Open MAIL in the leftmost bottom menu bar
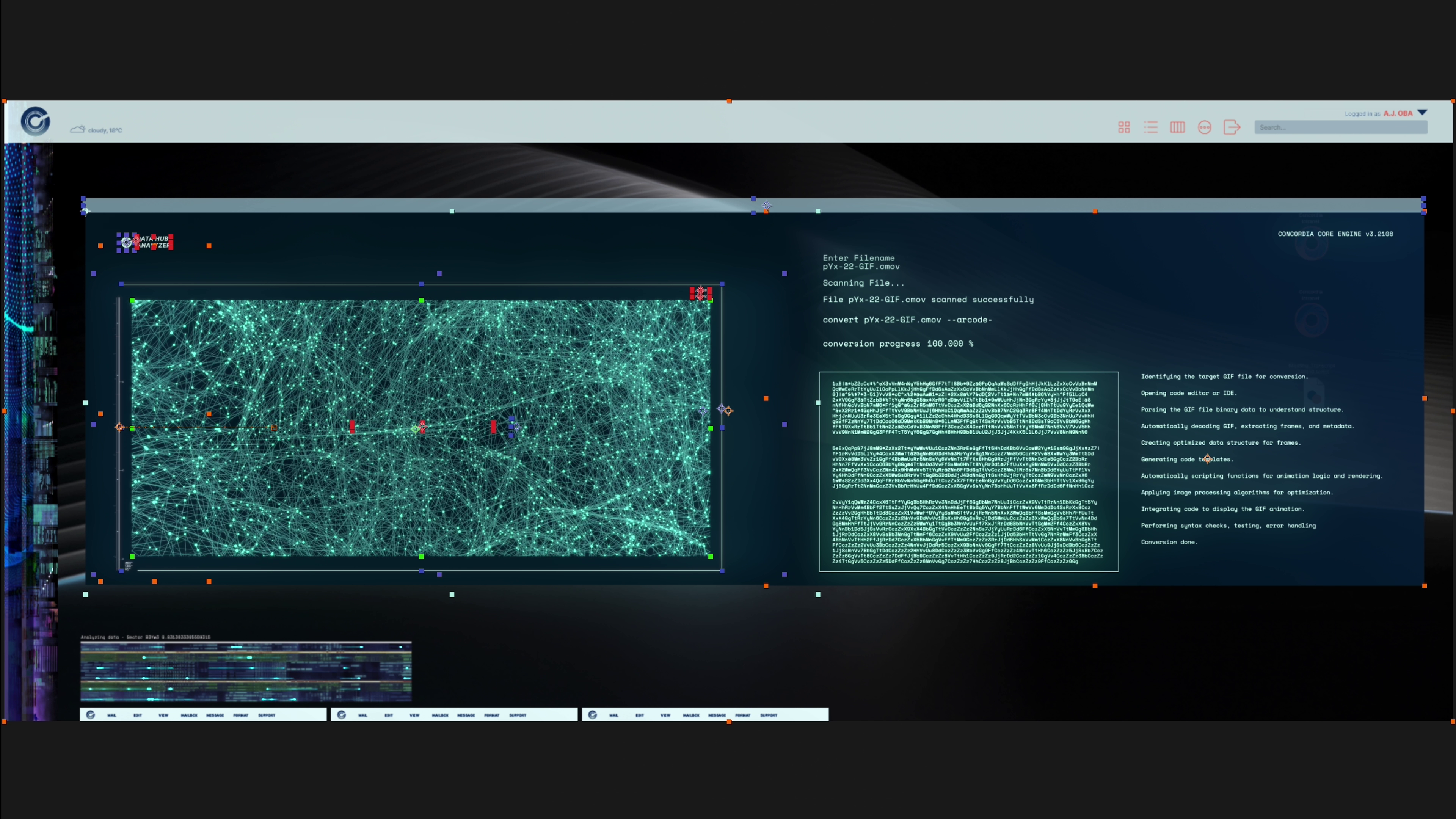Image resolution: width=1456 pixels, height=819 pixels. tap(111, 715)
